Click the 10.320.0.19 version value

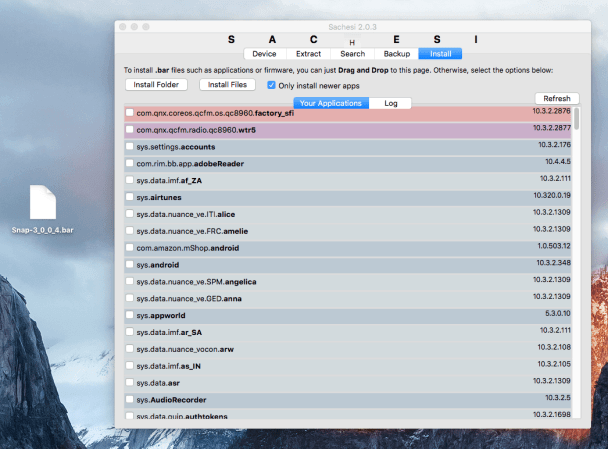[x=552, y=195]
